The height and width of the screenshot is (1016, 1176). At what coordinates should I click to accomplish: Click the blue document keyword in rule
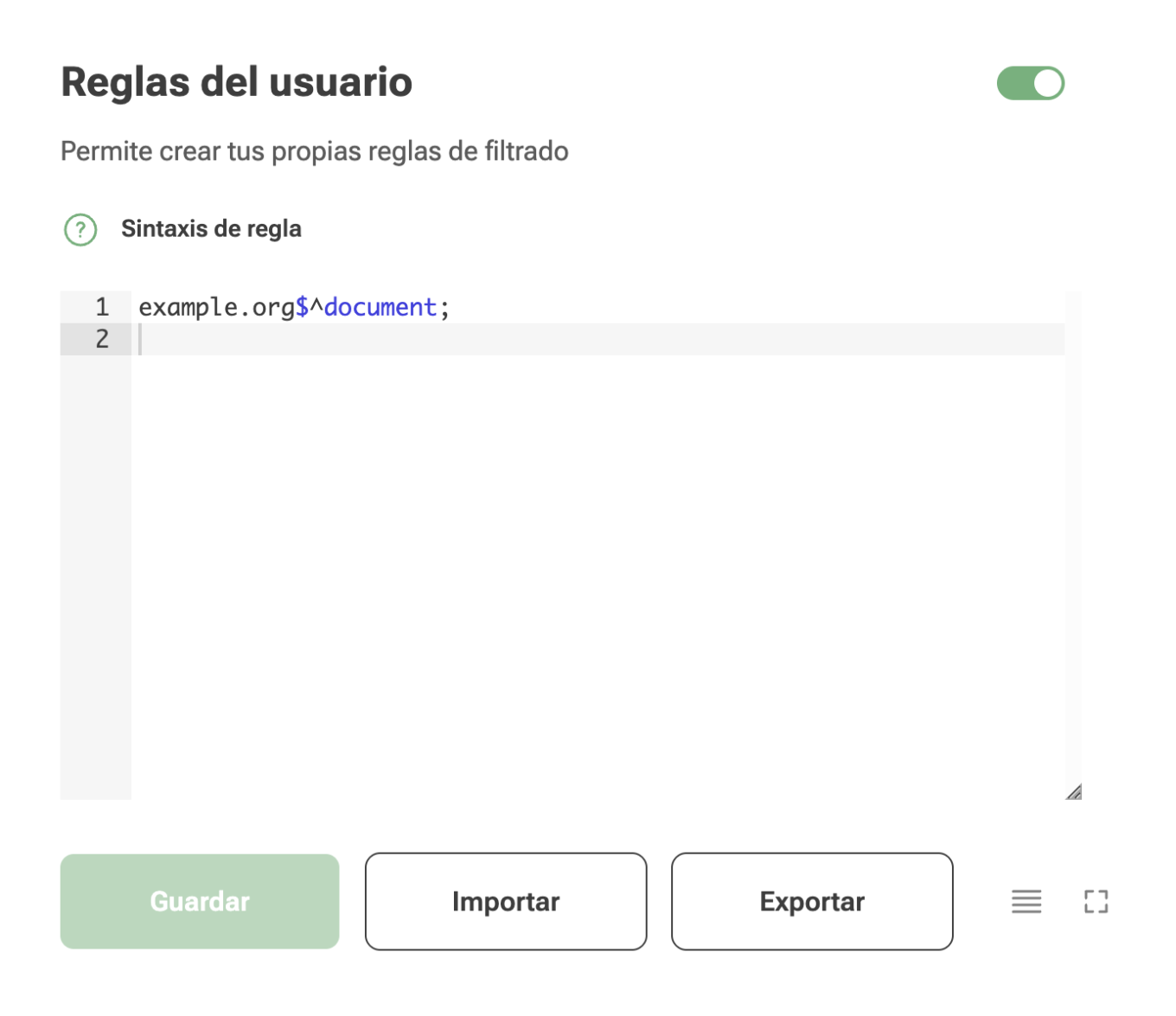pos(380,307)
